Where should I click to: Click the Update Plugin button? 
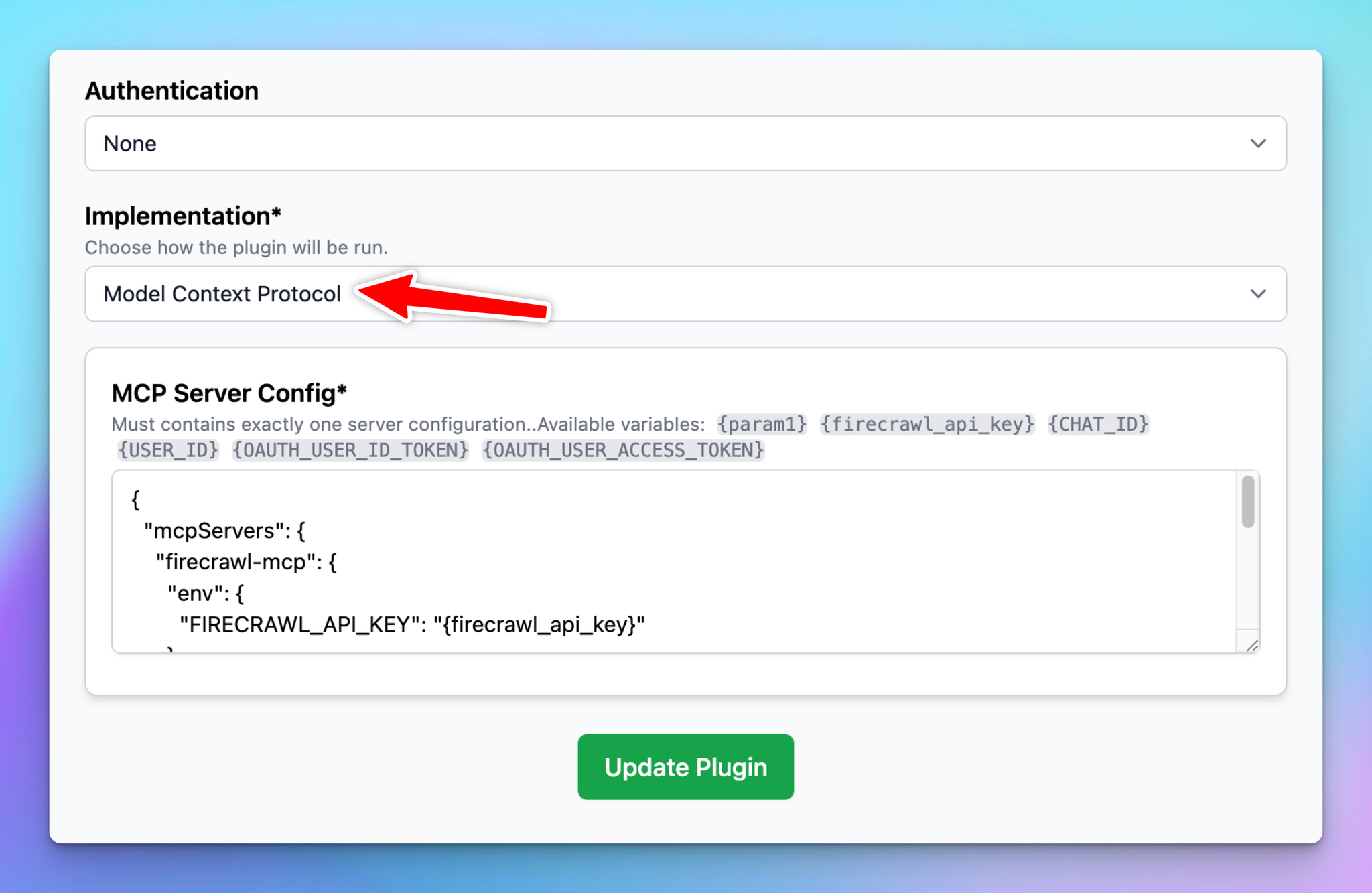(685, 766)
